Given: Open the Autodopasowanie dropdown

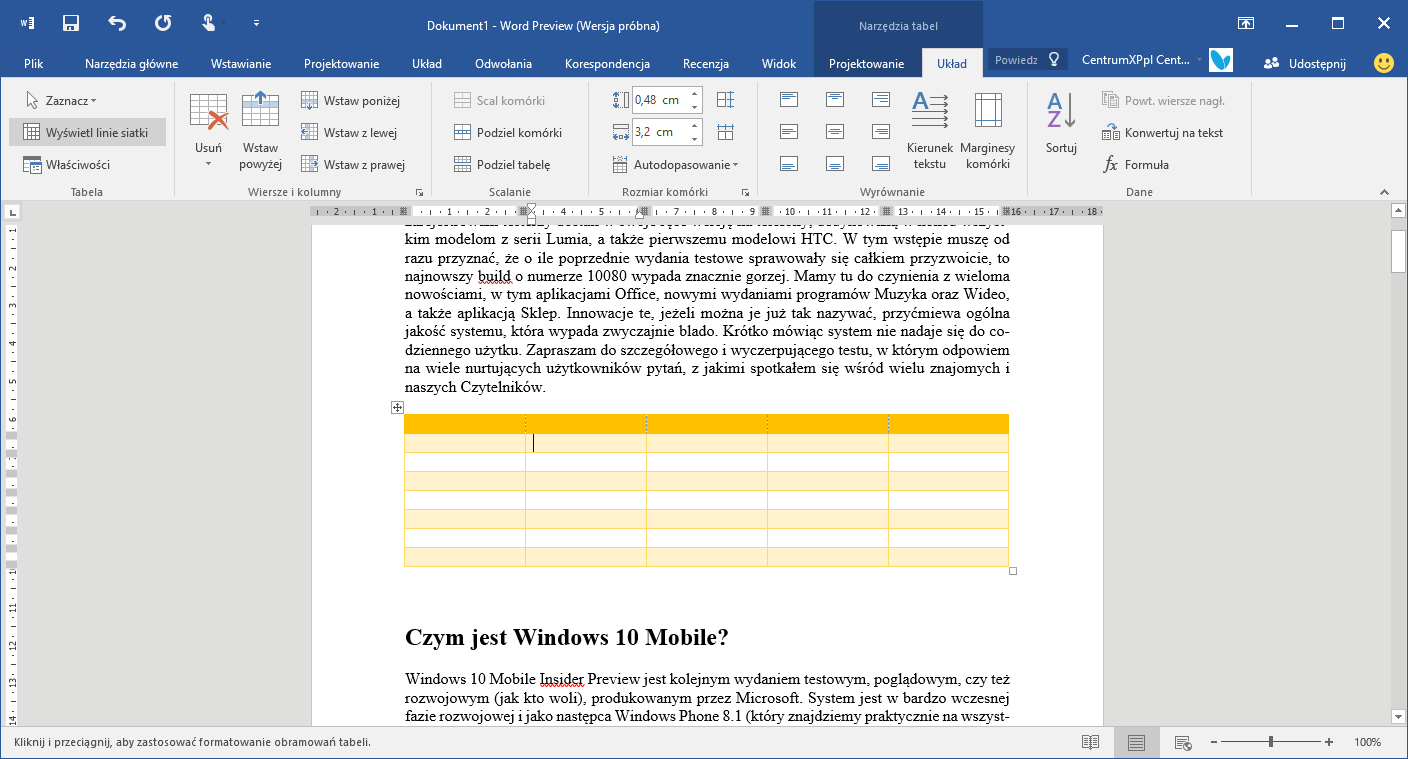Looking at the screenshot, I should 676,165.
